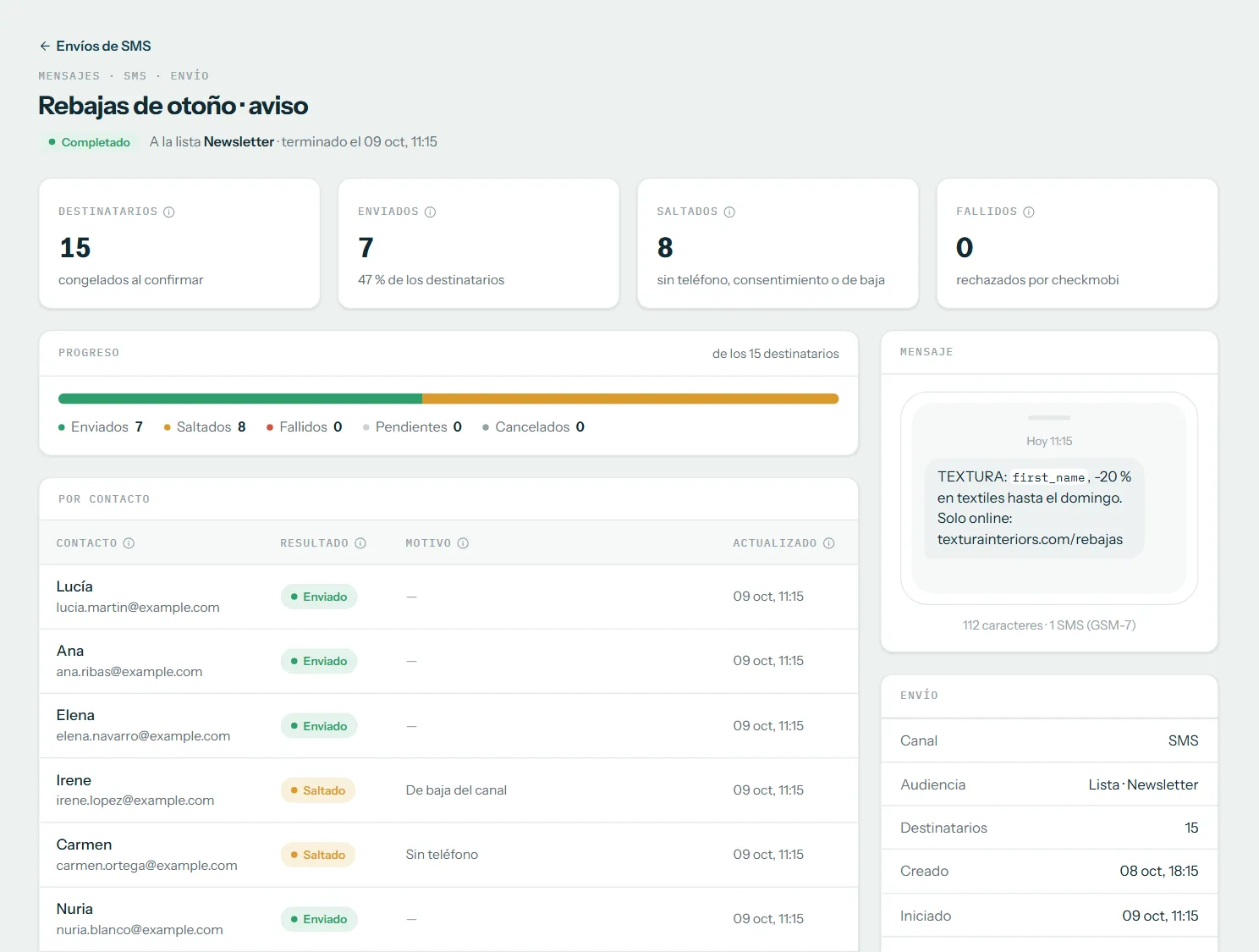The width and height of the screenshot is (1259, 952).
Task: Click the '112 caracteres · 1 SMS (GSM-7)' text
Action: [1049, 625]
